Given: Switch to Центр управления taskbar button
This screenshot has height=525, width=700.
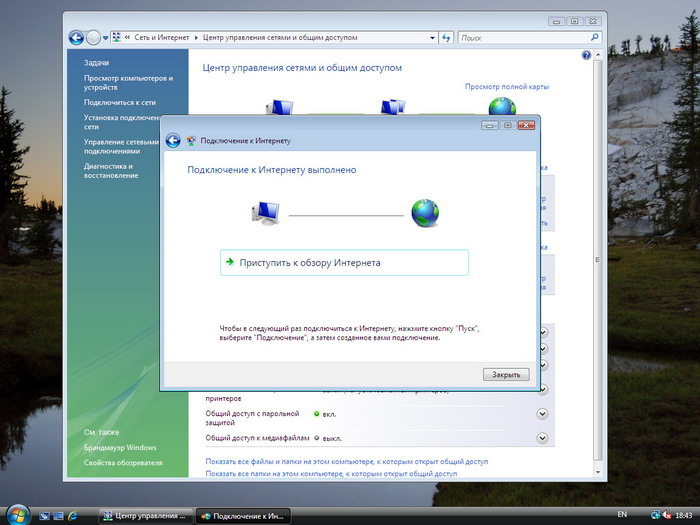Looking at the screenshot, I should click(x=146, y=516).
